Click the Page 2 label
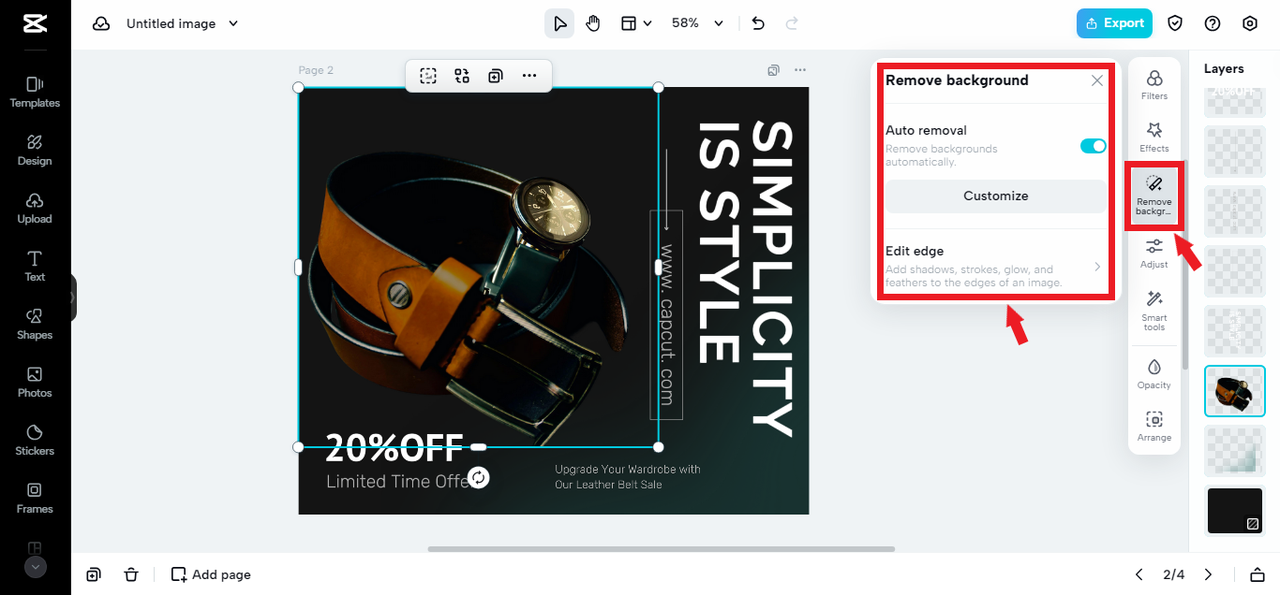The width and height of the screenshot is (1280, 595). (316, 70)
